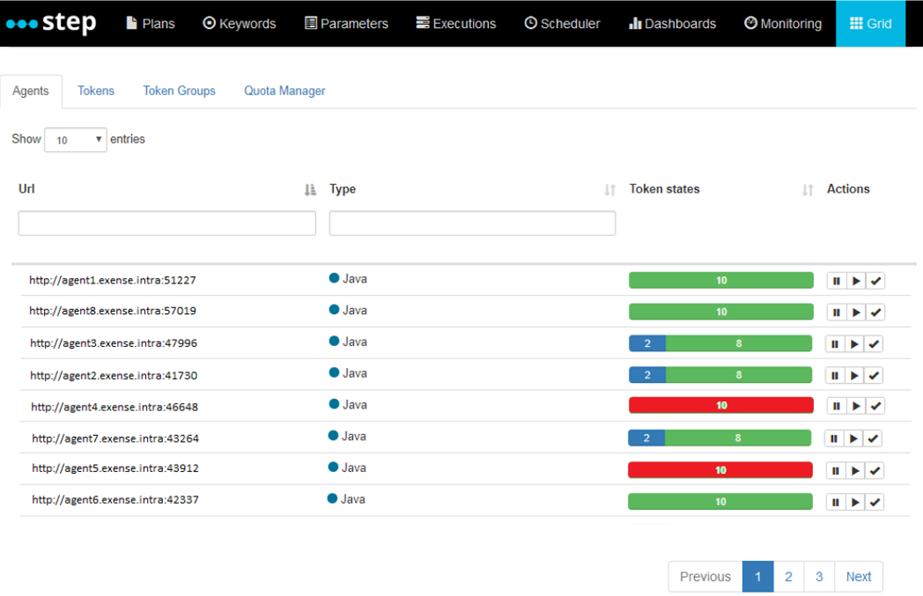
Task: Go to page 3 of the agent list
Action: tap(819, 576)
